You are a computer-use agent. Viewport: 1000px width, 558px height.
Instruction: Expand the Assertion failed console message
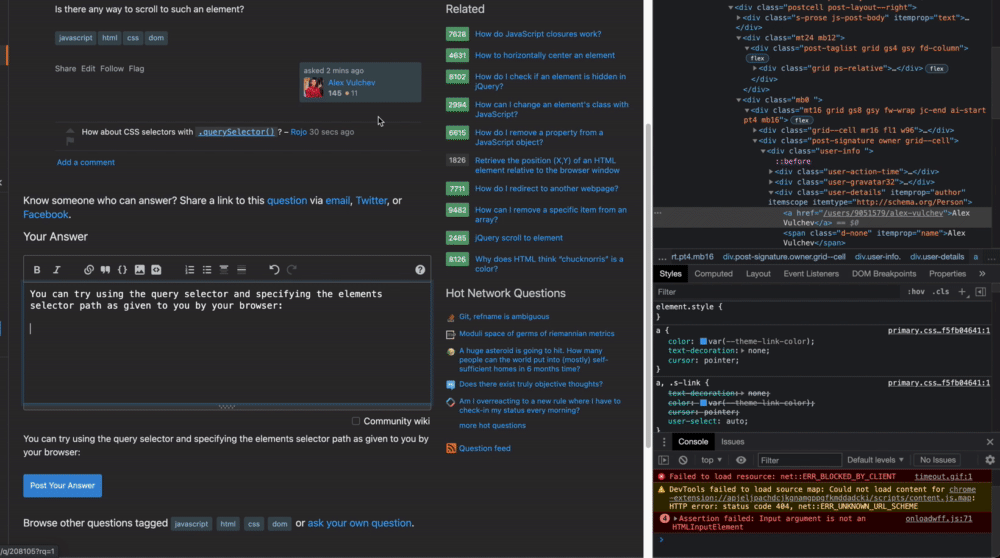coord(675,518)
